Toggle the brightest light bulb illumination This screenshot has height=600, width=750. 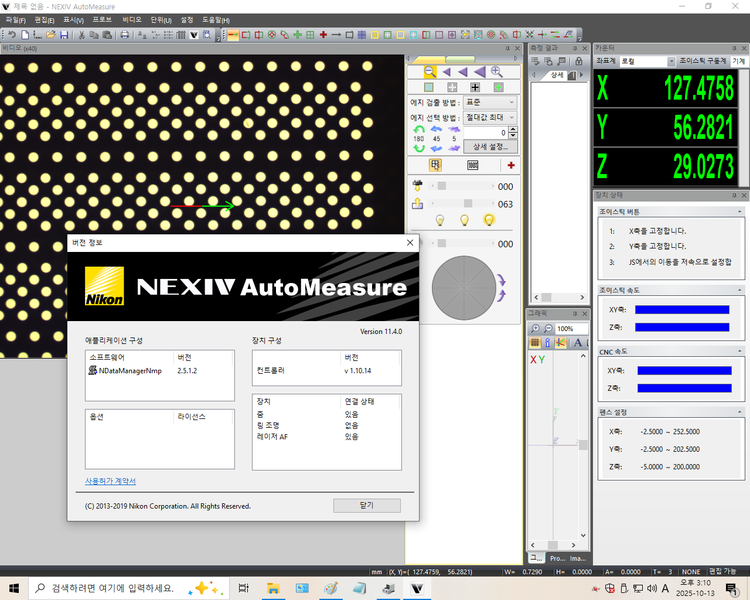tap(489, 220)
